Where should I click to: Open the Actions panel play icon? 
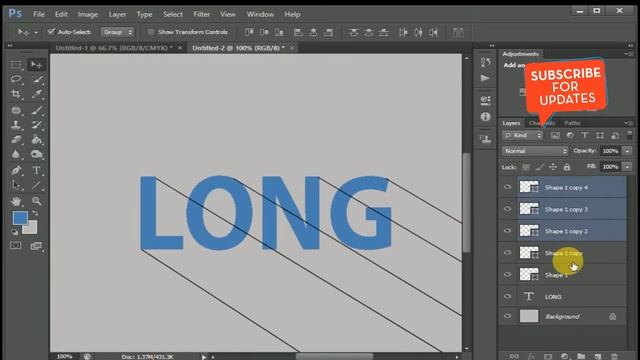click(x=485, y=78)
